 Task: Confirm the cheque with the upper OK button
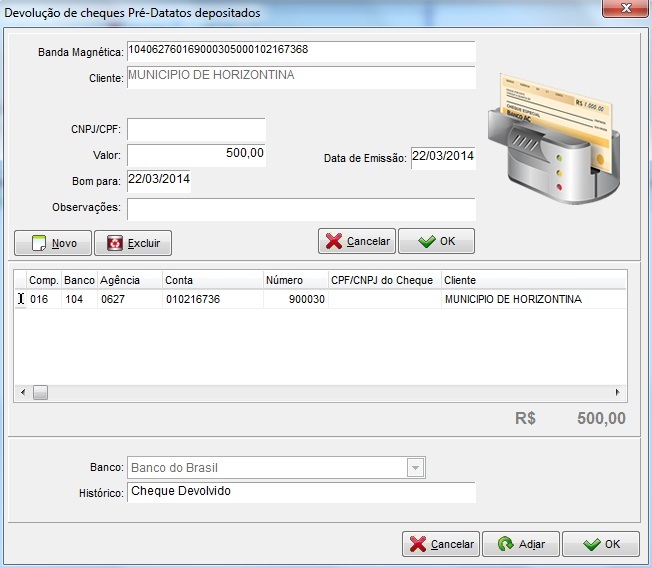[x=436, y=242]
